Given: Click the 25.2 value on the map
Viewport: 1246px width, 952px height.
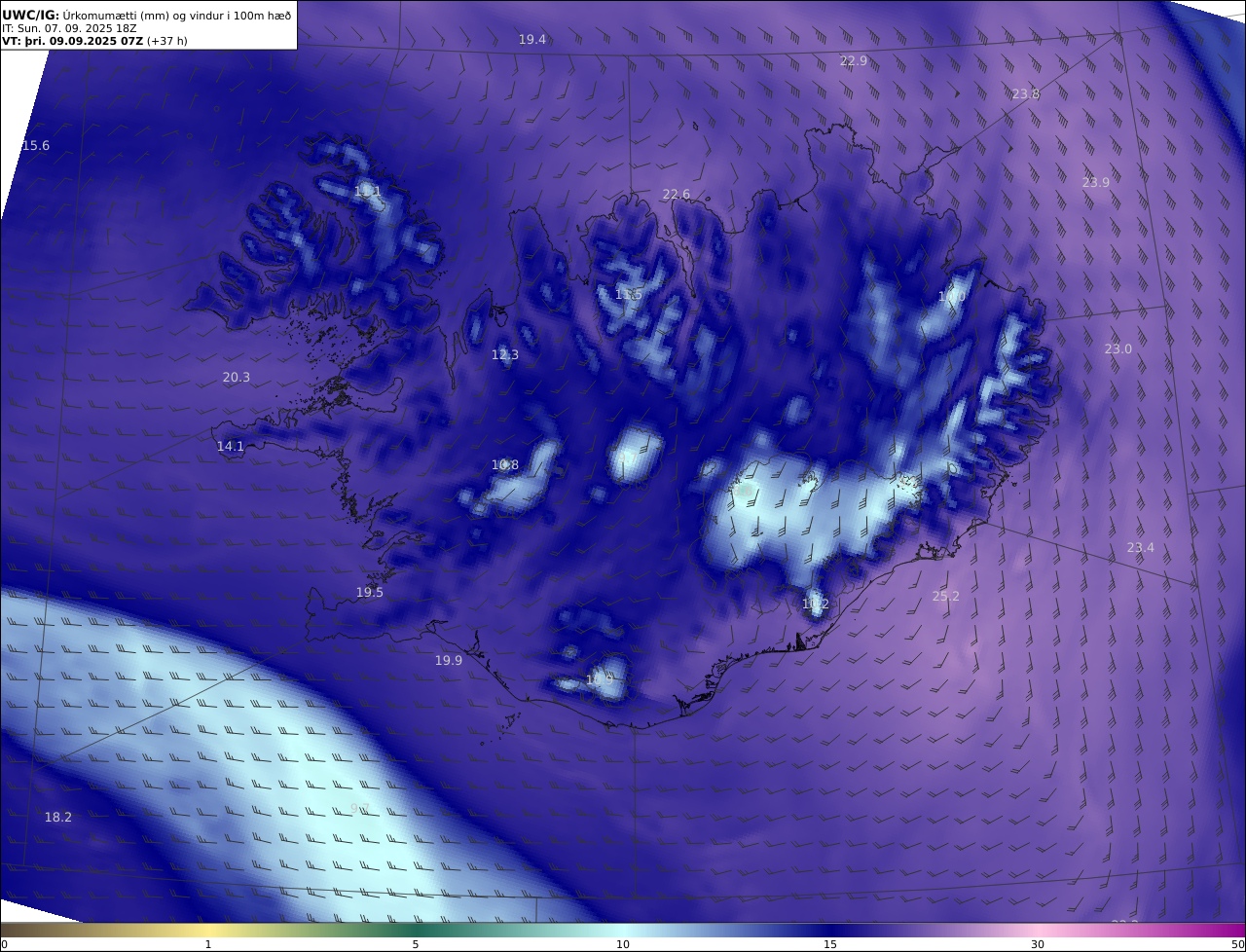Looking at the screenshot, I should (x=946, y=597).
